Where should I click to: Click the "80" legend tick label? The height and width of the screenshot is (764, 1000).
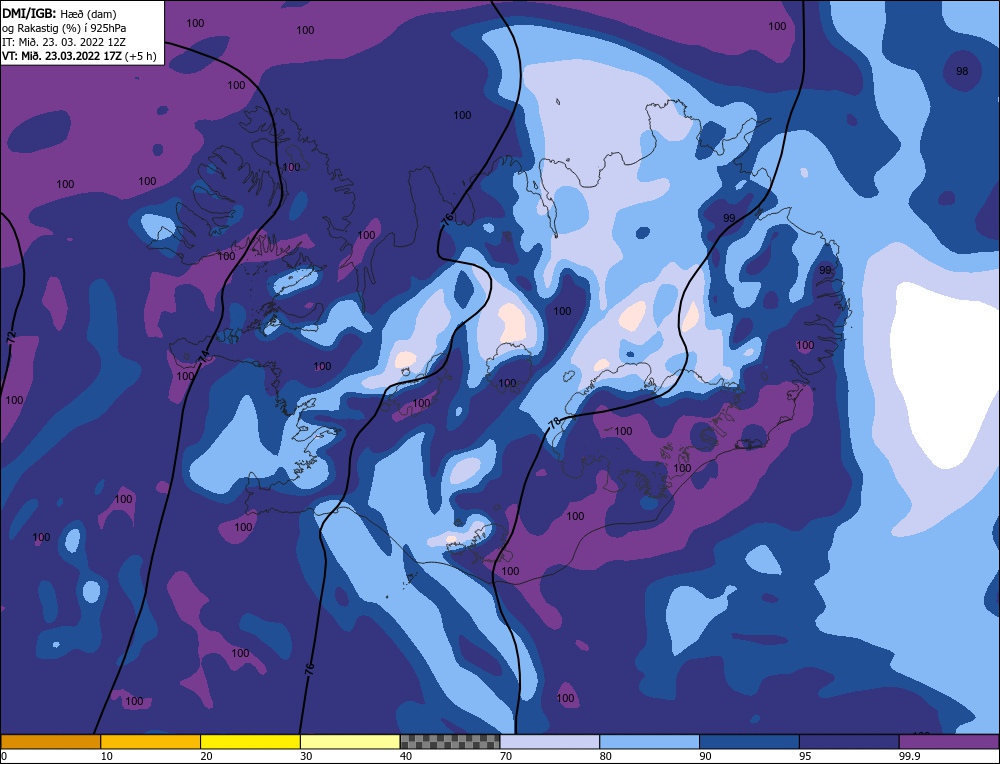[x=606, y=756]
